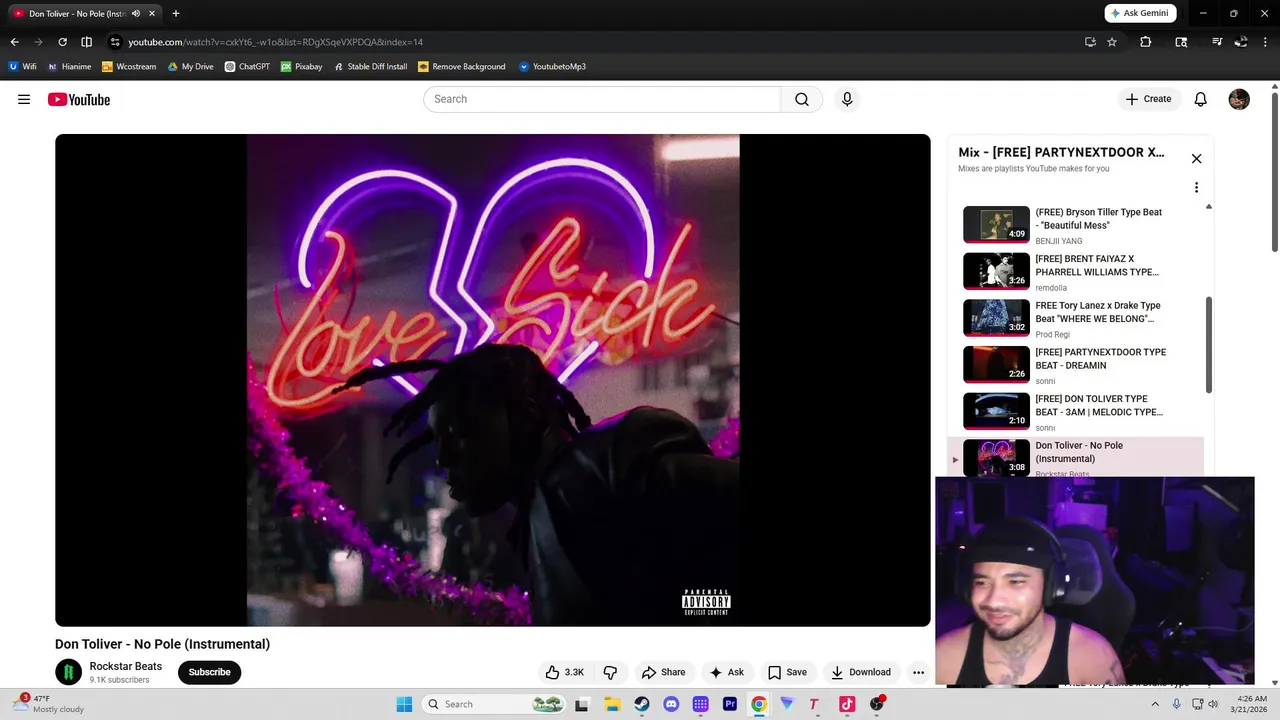Reload the page in Chrome
1280x720 pixels.
coord(62,42)
